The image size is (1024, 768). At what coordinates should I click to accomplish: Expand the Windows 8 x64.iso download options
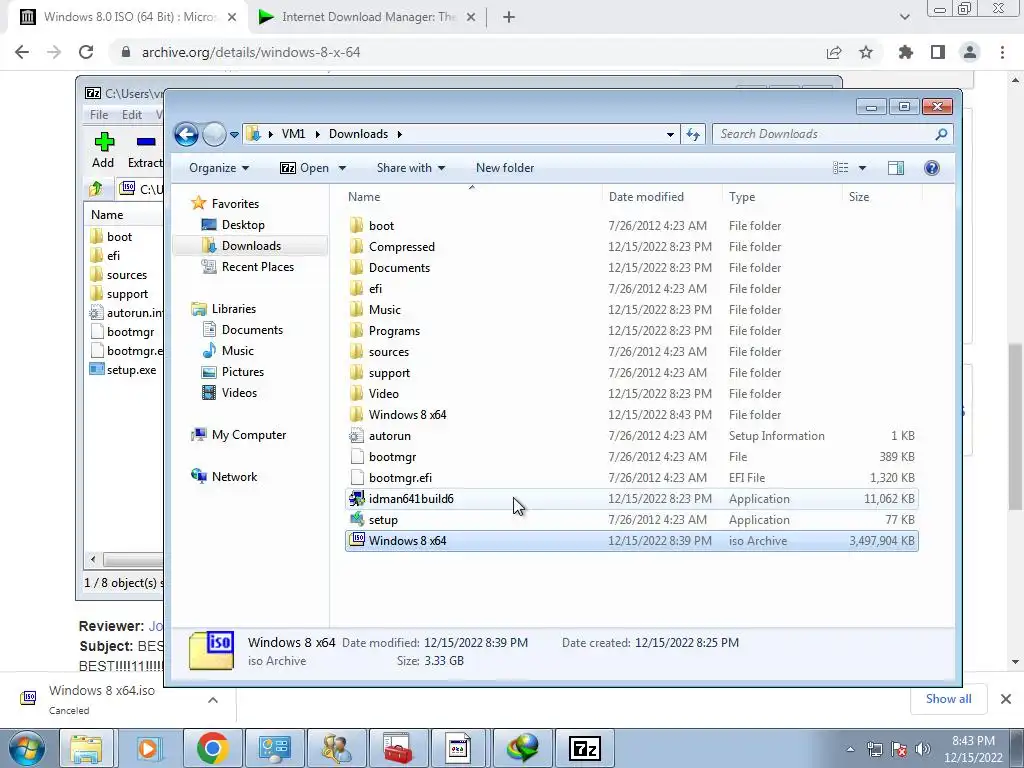point(213,699)
